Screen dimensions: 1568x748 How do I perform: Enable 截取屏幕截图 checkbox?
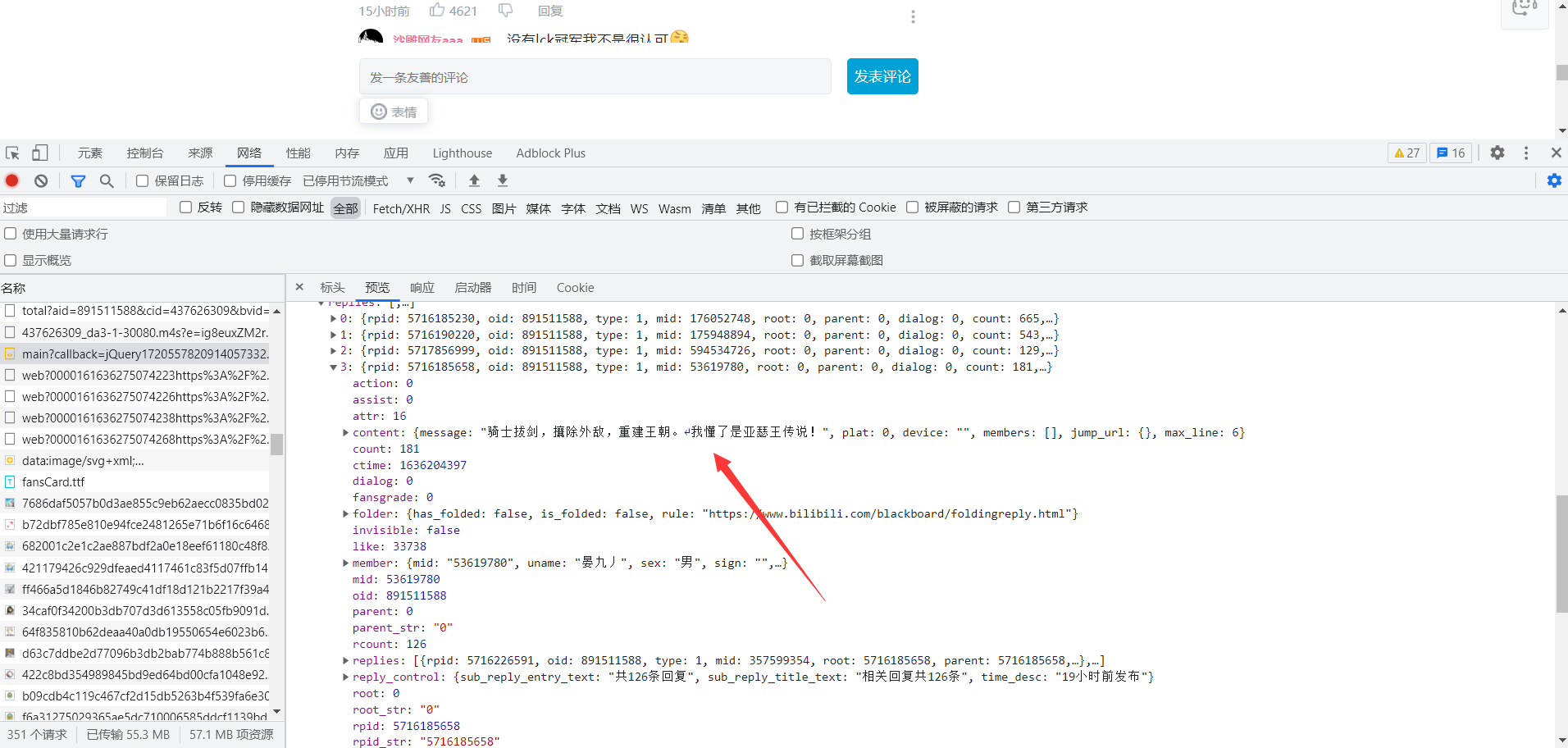click(x=797, y=260)
